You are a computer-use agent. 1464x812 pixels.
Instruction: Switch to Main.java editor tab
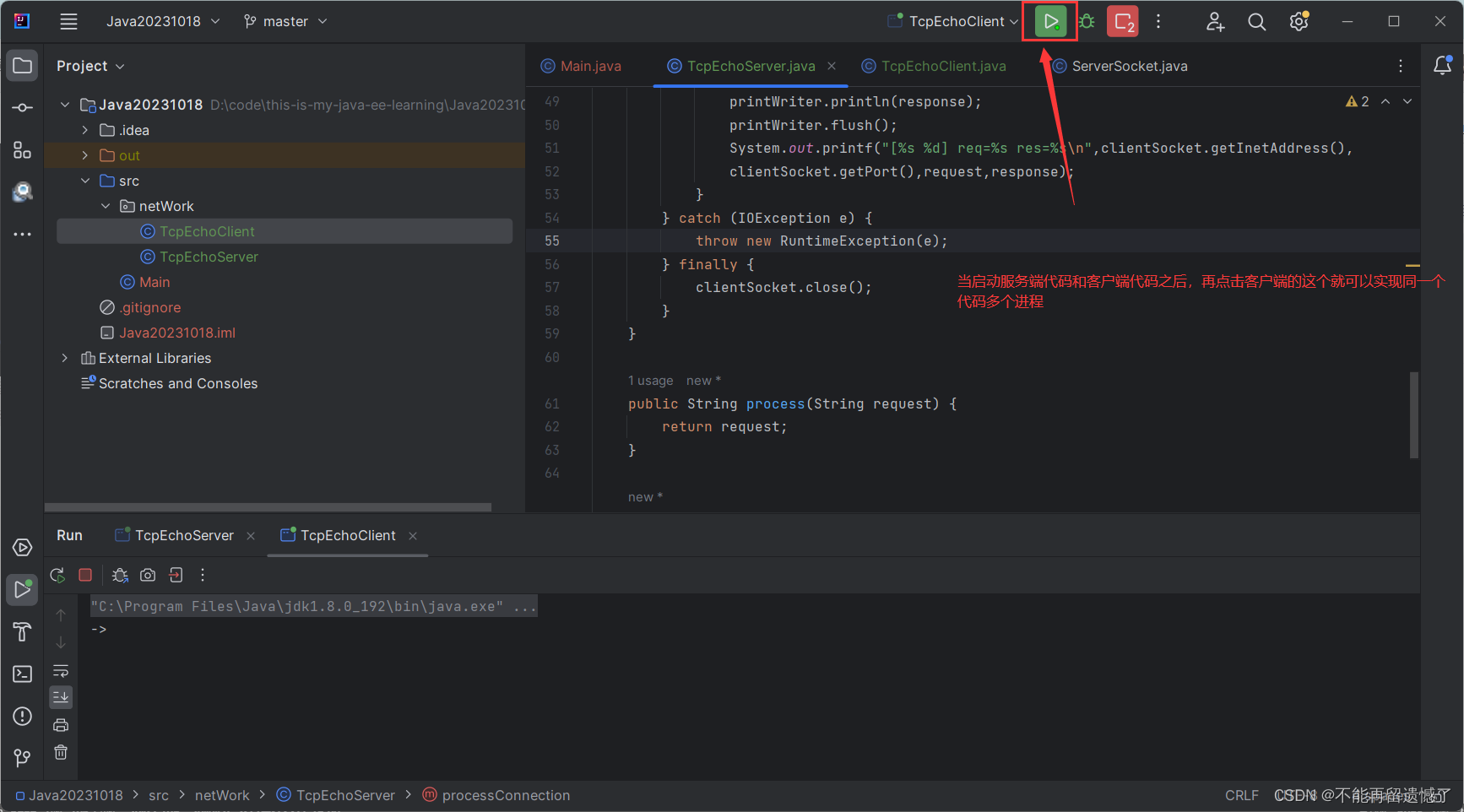pyautogui.click(x=581, y=66)
